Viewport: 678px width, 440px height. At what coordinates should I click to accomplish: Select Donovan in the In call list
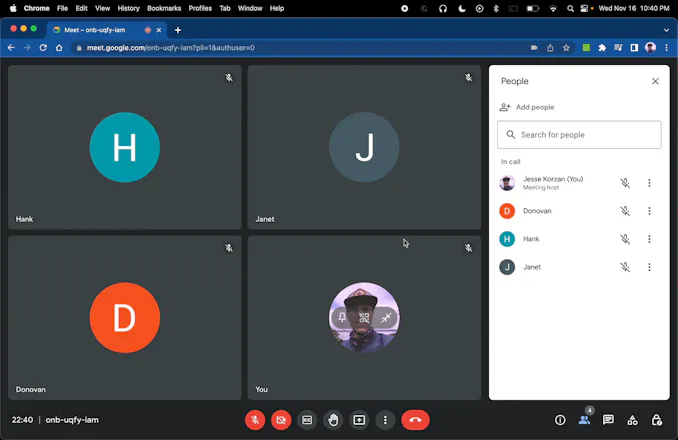pyautogui.click(x=579, y=211)
